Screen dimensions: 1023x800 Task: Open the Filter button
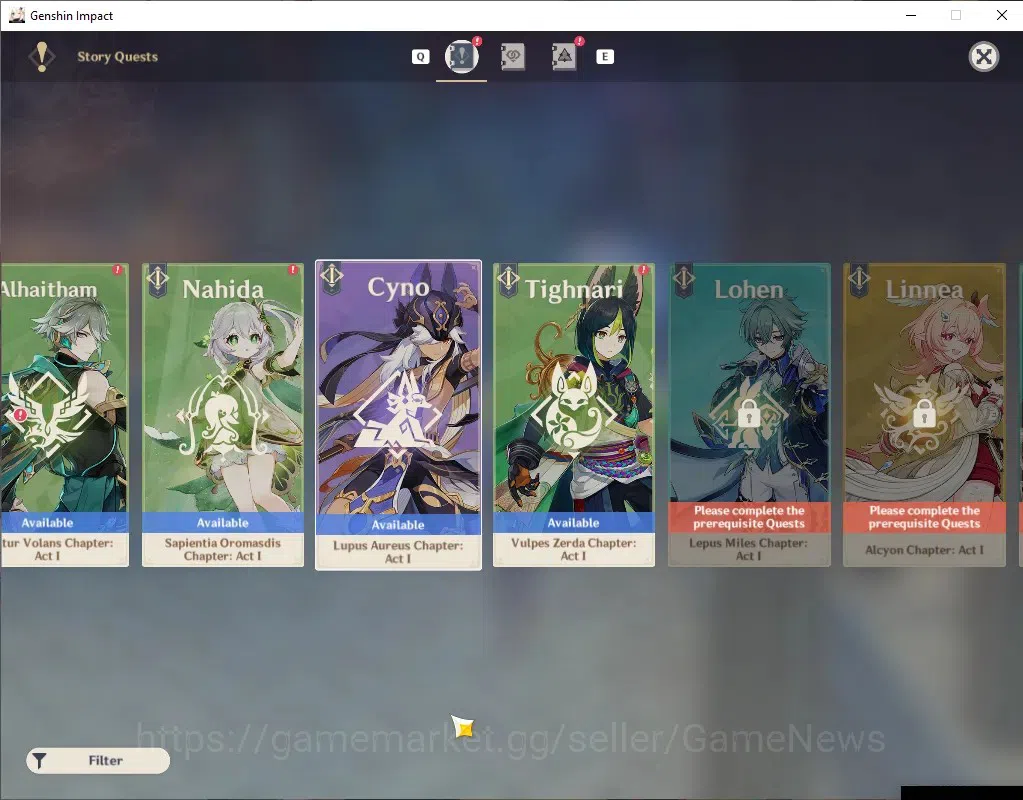[x=98, y=761]
